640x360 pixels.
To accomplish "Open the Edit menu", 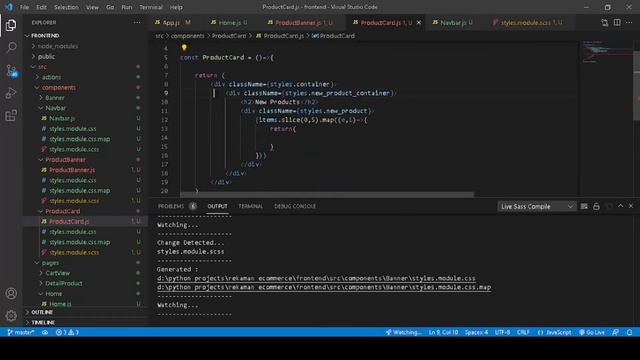I will (41, 7).
